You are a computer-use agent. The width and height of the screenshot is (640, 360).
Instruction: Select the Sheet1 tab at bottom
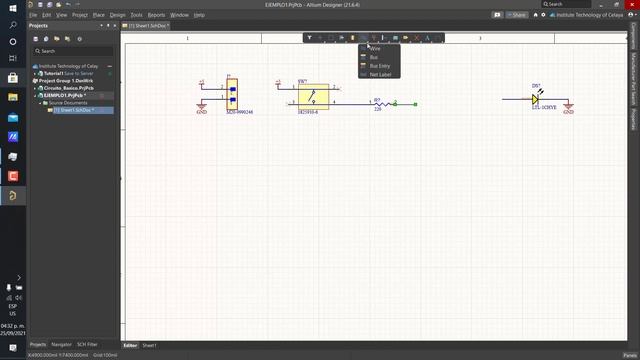point(149,346)
